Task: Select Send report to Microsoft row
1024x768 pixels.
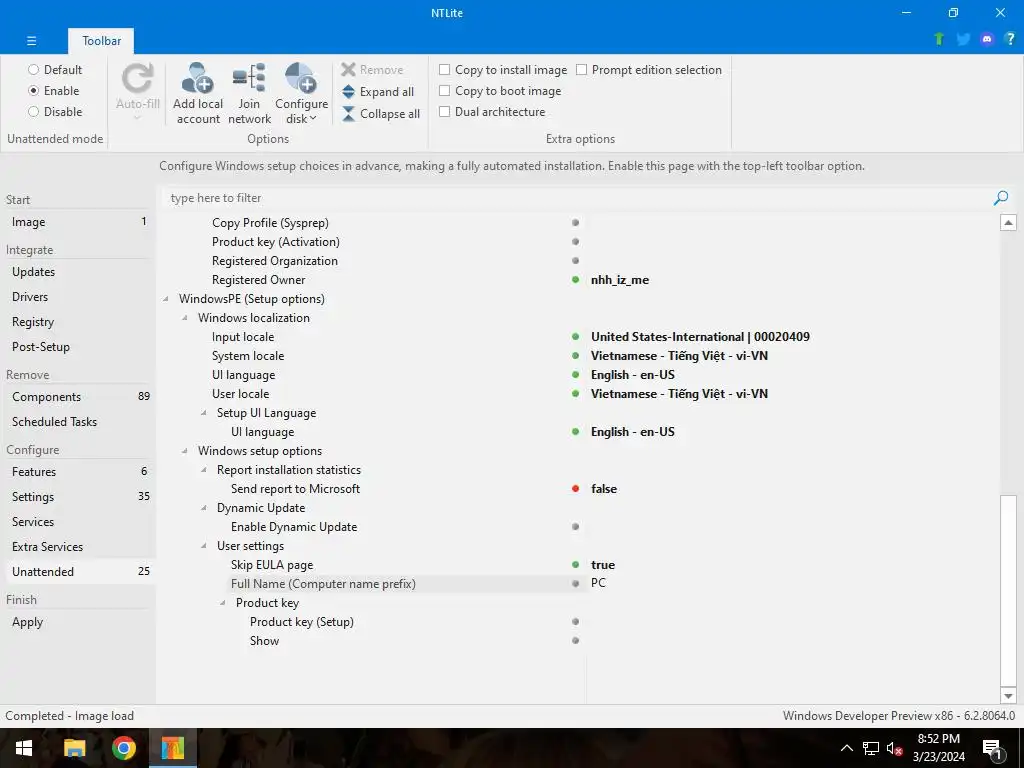Action: (x=578, y=488)
